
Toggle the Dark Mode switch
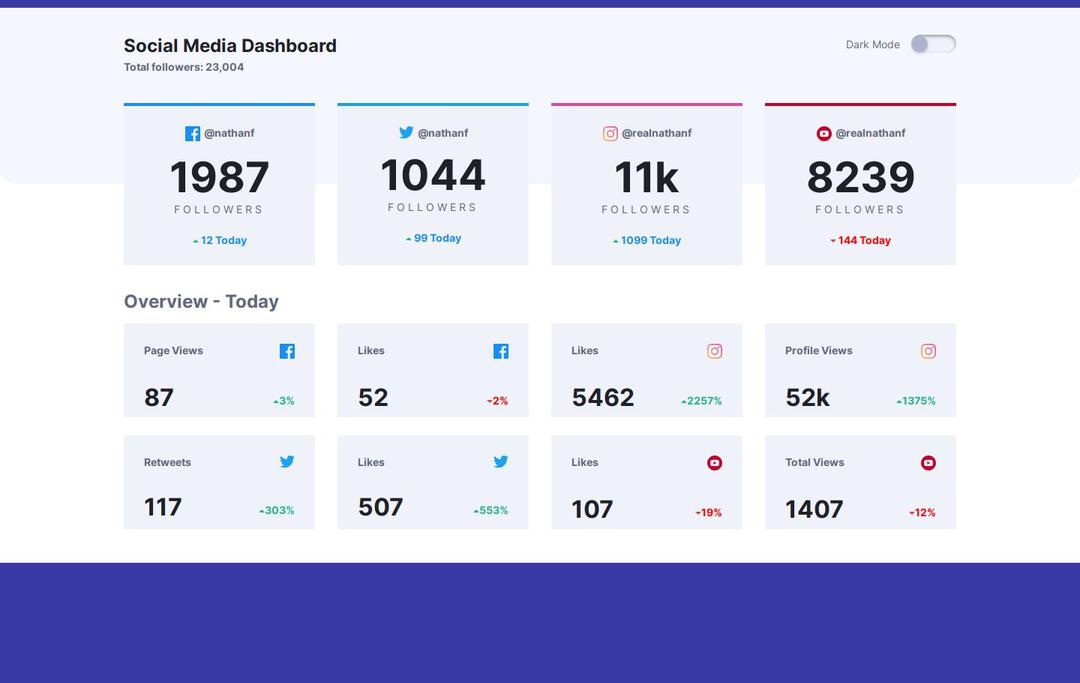(933, 44)
